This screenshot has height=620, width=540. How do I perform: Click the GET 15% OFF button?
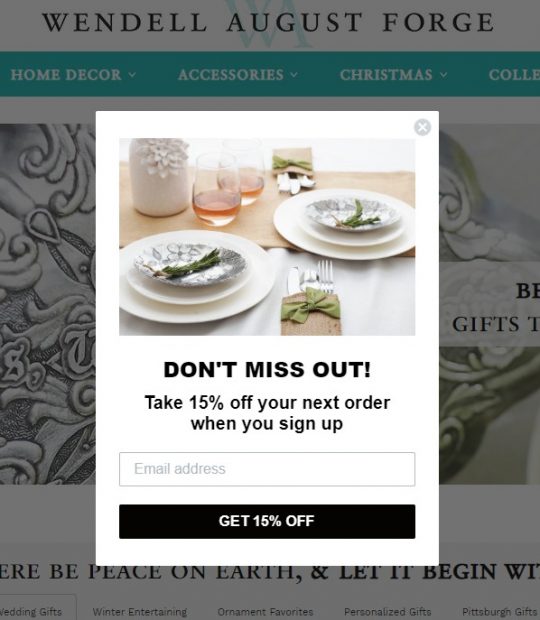coord(267,521)
